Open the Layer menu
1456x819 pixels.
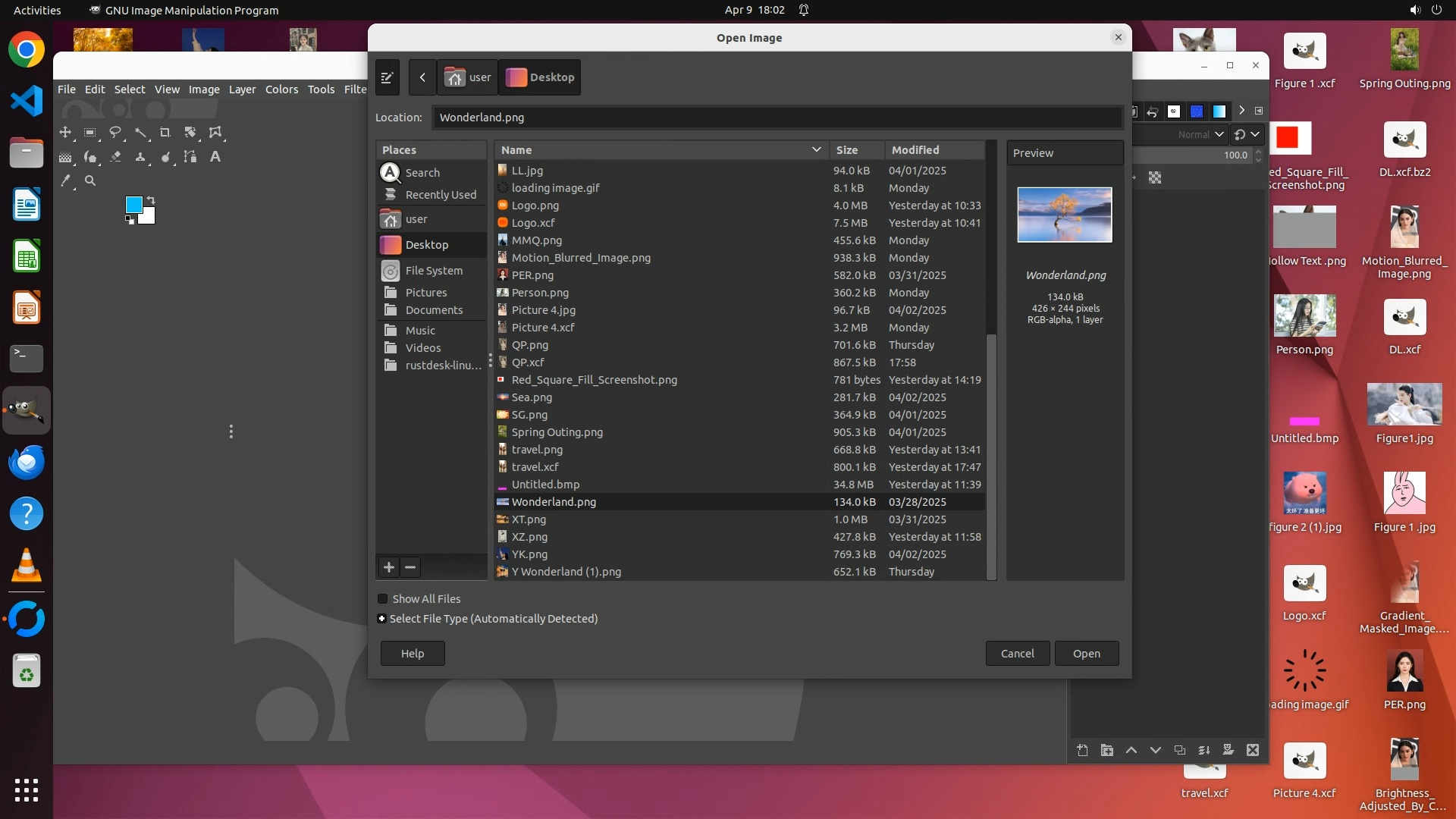tap(242, 89)
